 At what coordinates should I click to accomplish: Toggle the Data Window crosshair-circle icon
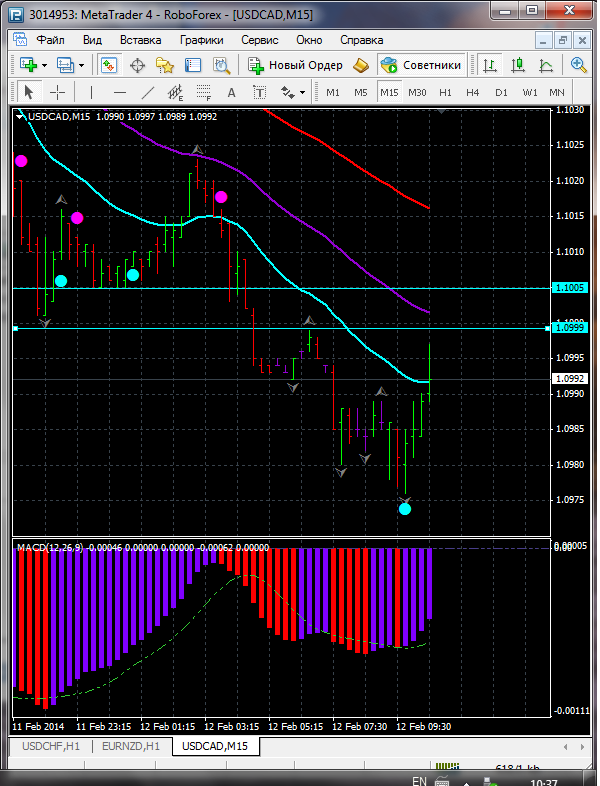[137, 65]
